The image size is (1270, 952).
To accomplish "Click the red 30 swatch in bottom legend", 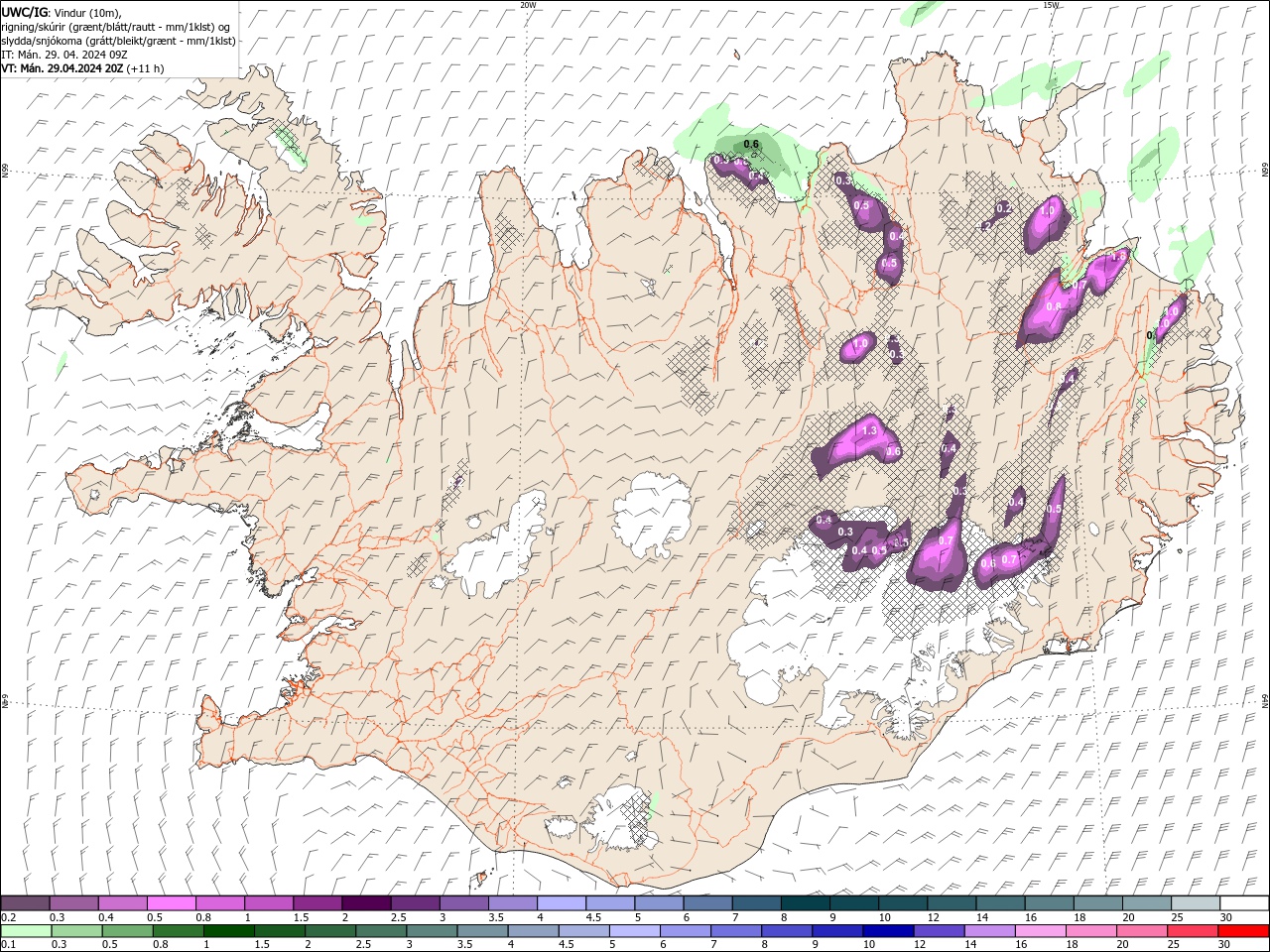I will tap(1244, 931).
